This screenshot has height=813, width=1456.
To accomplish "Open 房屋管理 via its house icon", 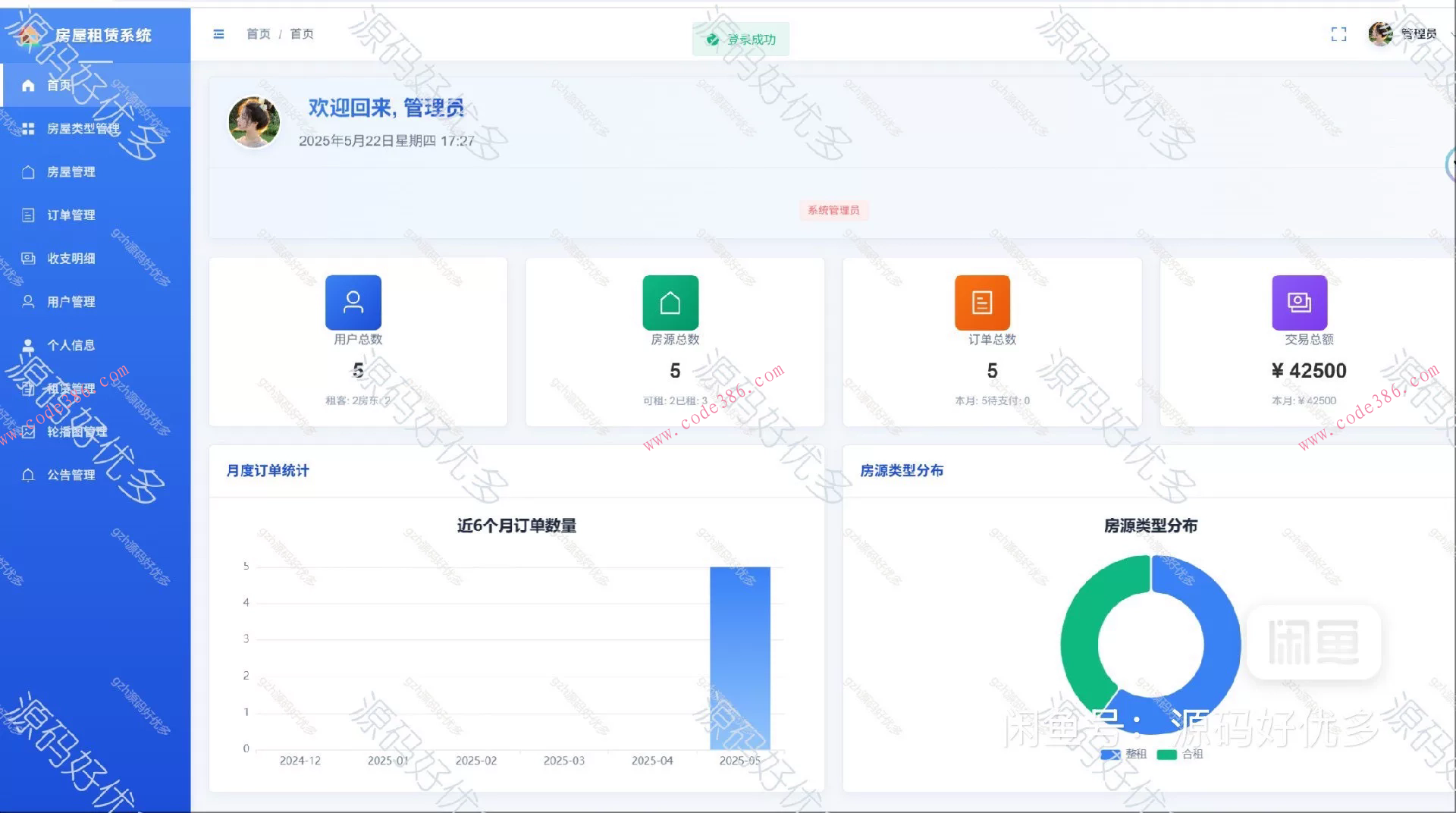I will point(29,172).
